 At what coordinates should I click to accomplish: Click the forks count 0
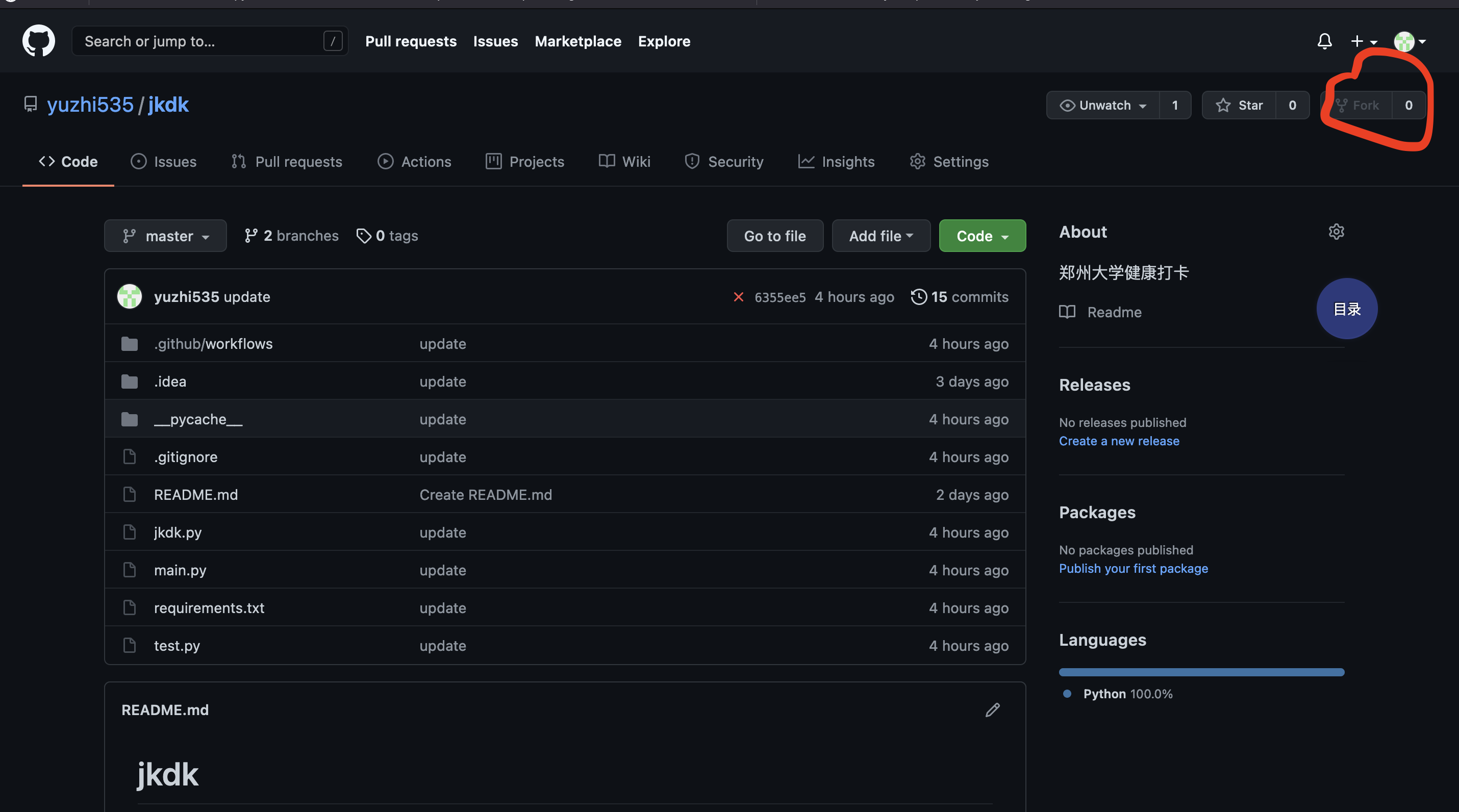[x=1408, y=105]
